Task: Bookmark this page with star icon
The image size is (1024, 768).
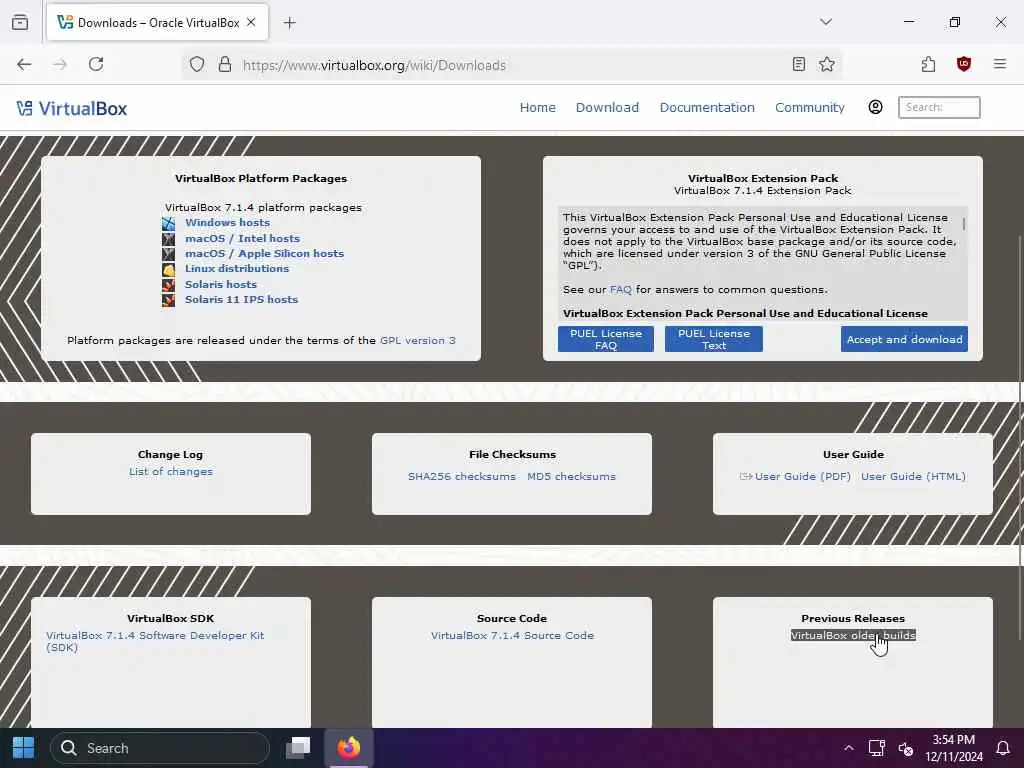Action: 827,64
